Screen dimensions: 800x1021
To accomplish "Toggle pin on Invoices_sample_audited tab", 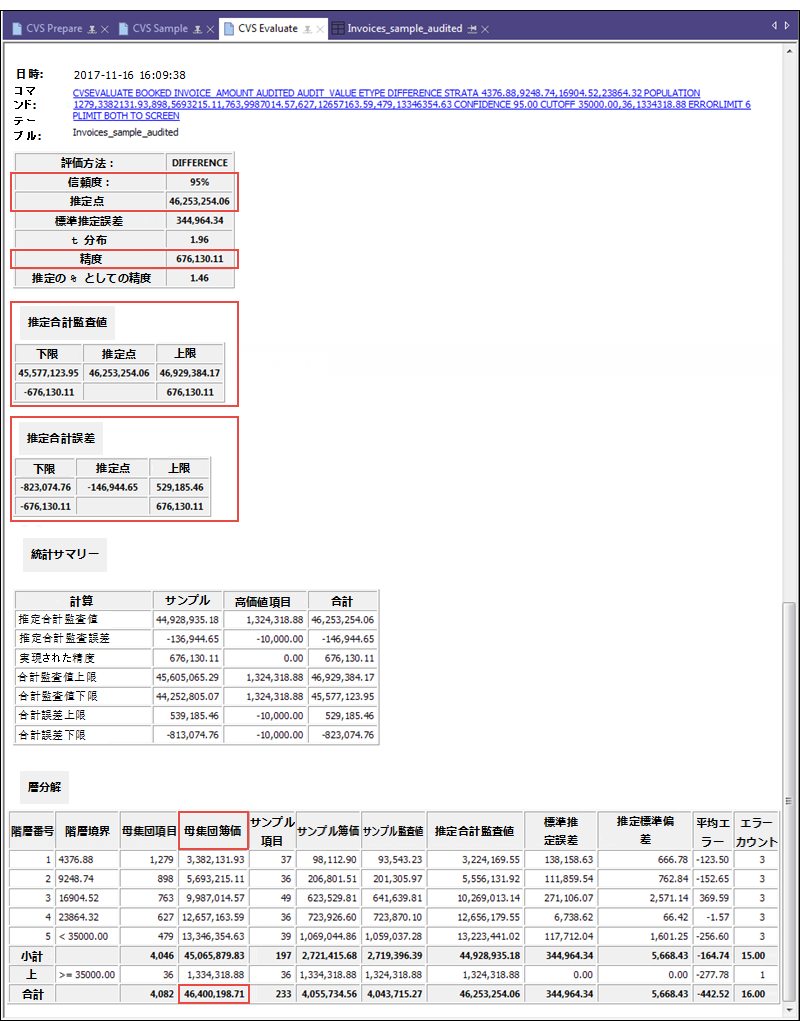I will pyautogui.click(x=472, y=29).
